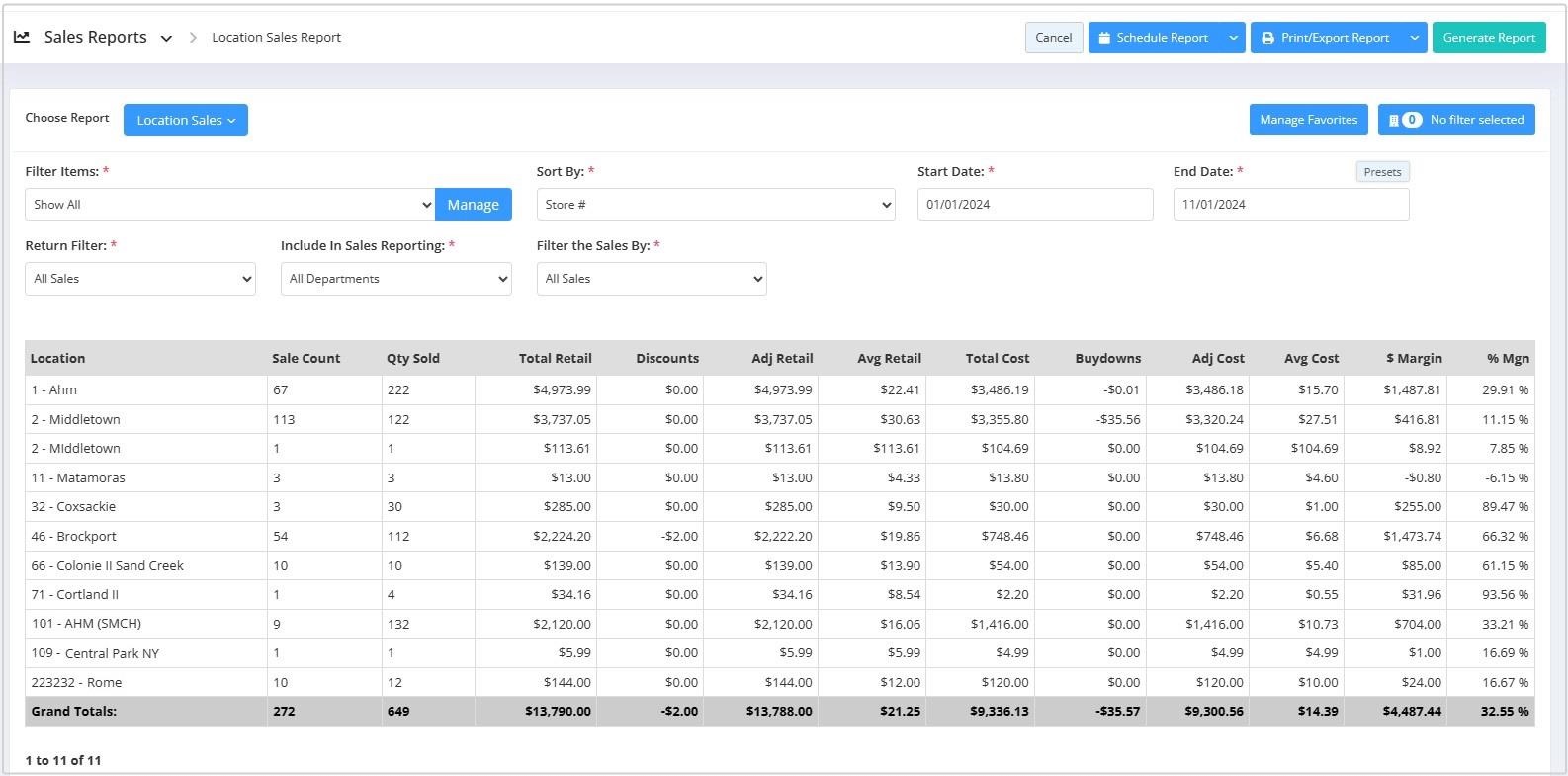Open the Schedule Report dropdown arrow
Viewport: 1568px width, 776px height.
[x=1233, y=38]
